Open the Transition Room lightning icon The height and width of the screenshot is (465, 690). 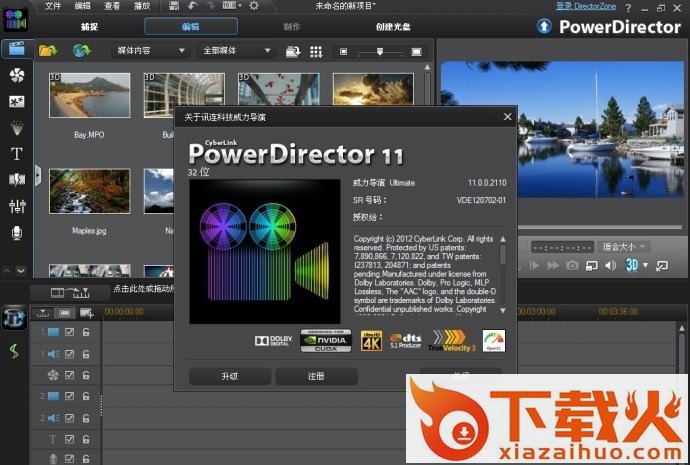click(x=17, y=179)
